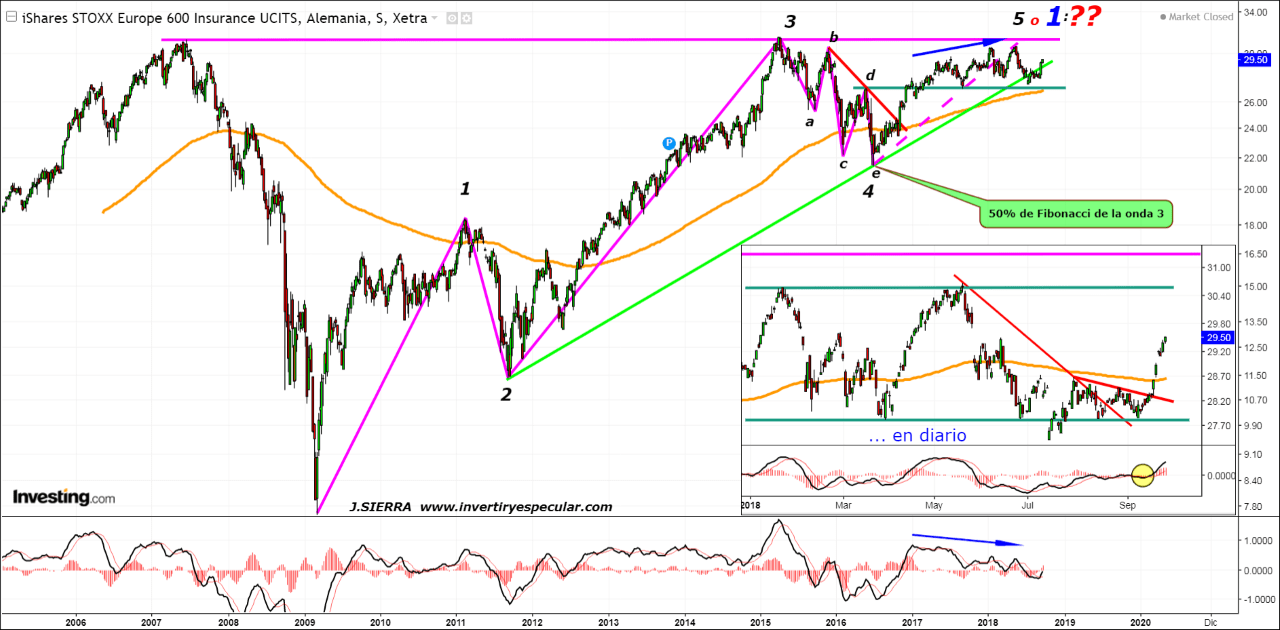Click the Market Closed status indicator

pos(1199,17)
